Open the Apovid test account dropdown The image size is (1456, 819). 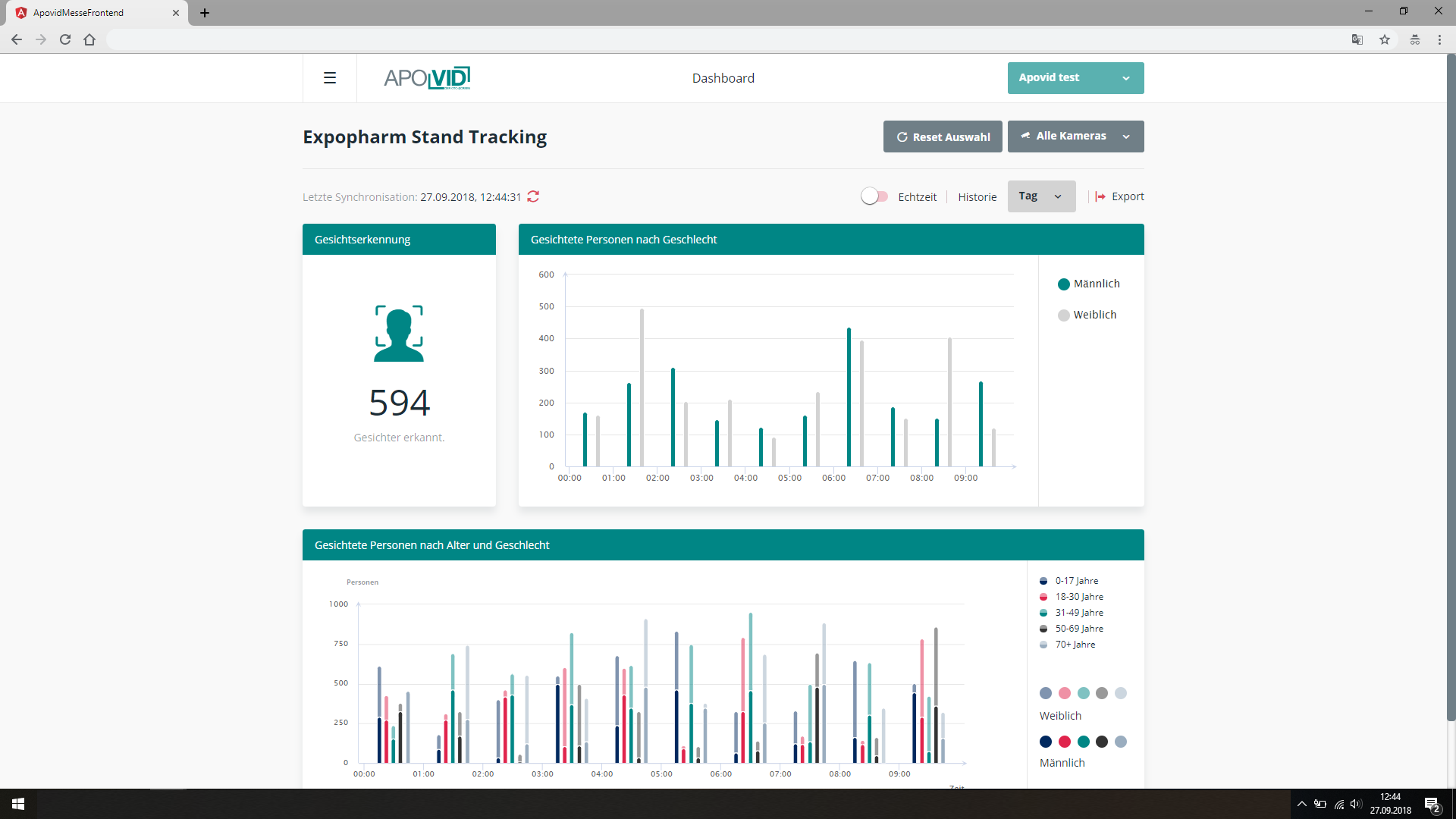point(1075,78)
